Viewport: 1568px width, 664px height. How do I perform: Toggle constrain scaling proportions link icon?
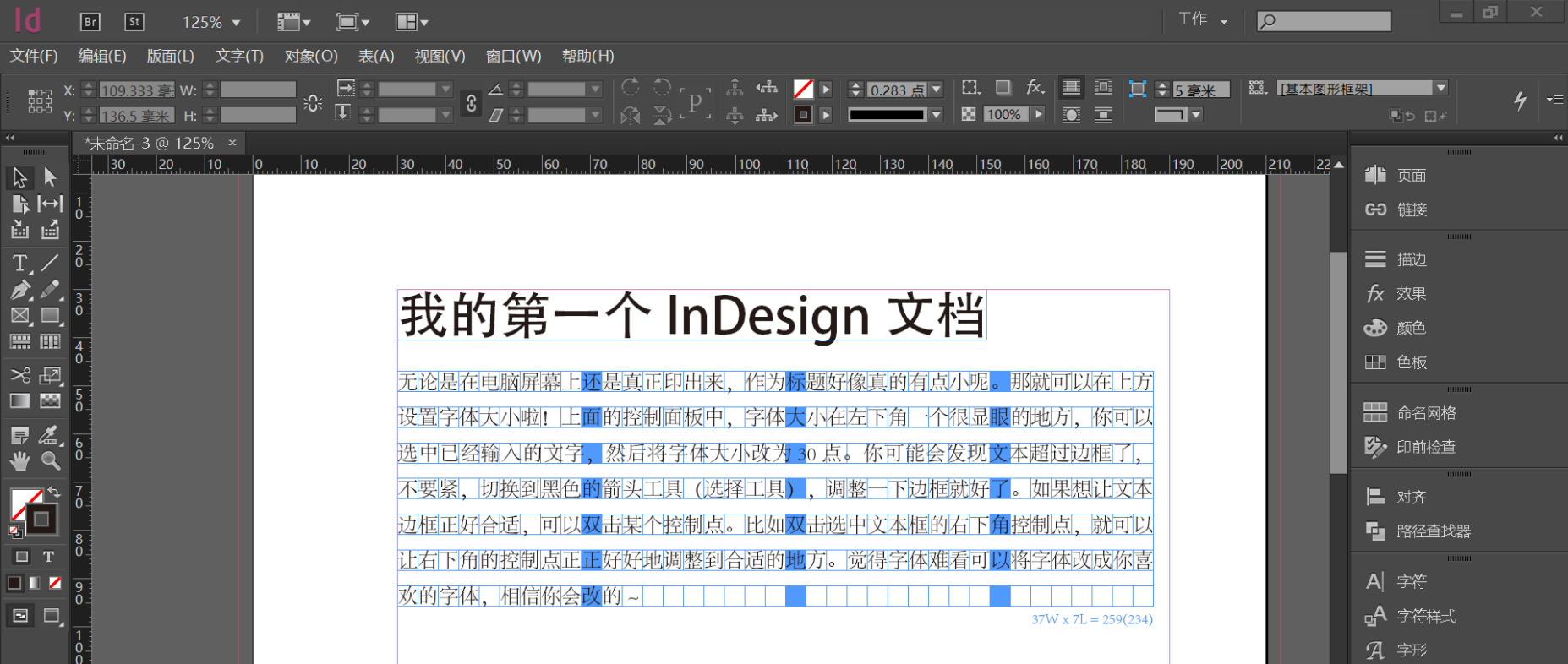472,103
